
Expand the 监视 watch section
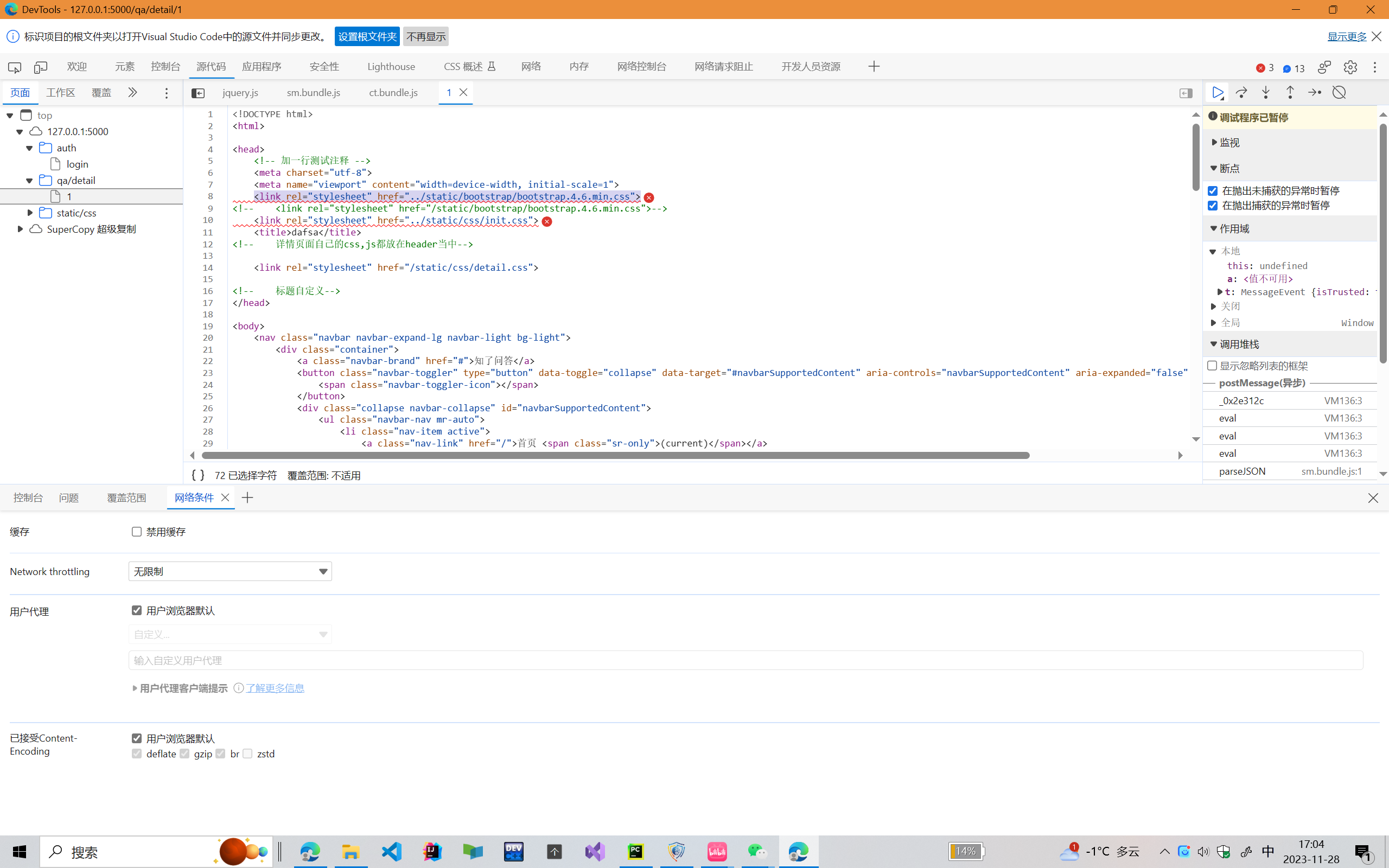tap(1214, 142)
